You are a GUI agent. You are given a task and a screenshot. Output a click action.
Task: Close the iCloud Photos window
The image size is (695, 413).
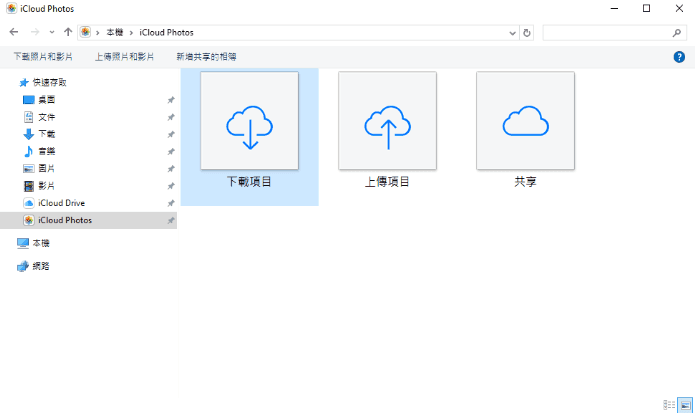[679, 8]
